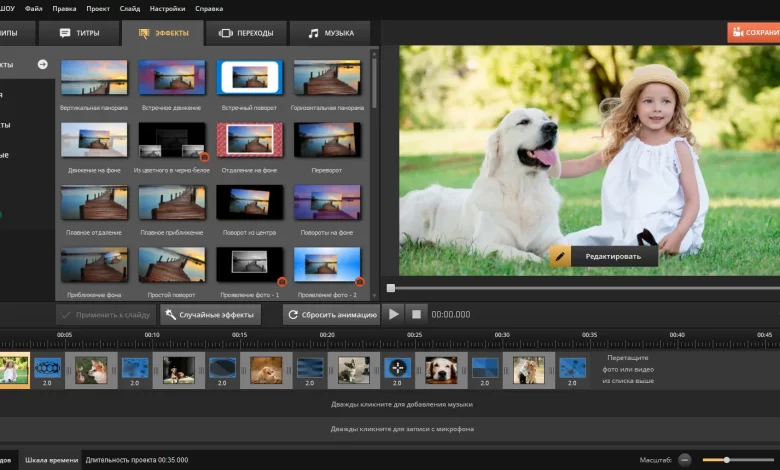This screenshot has height=470, width=780.
Task: Click the refresh icon on Сбросить анимацию
Action: point(293,315)
